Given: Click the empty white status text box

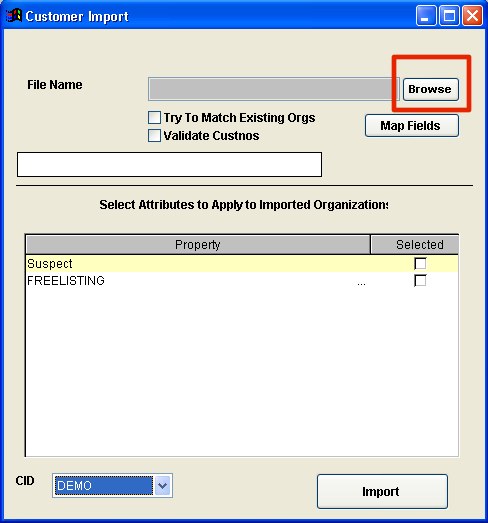Looking at the screenshot, I should [x=169, y=164].
